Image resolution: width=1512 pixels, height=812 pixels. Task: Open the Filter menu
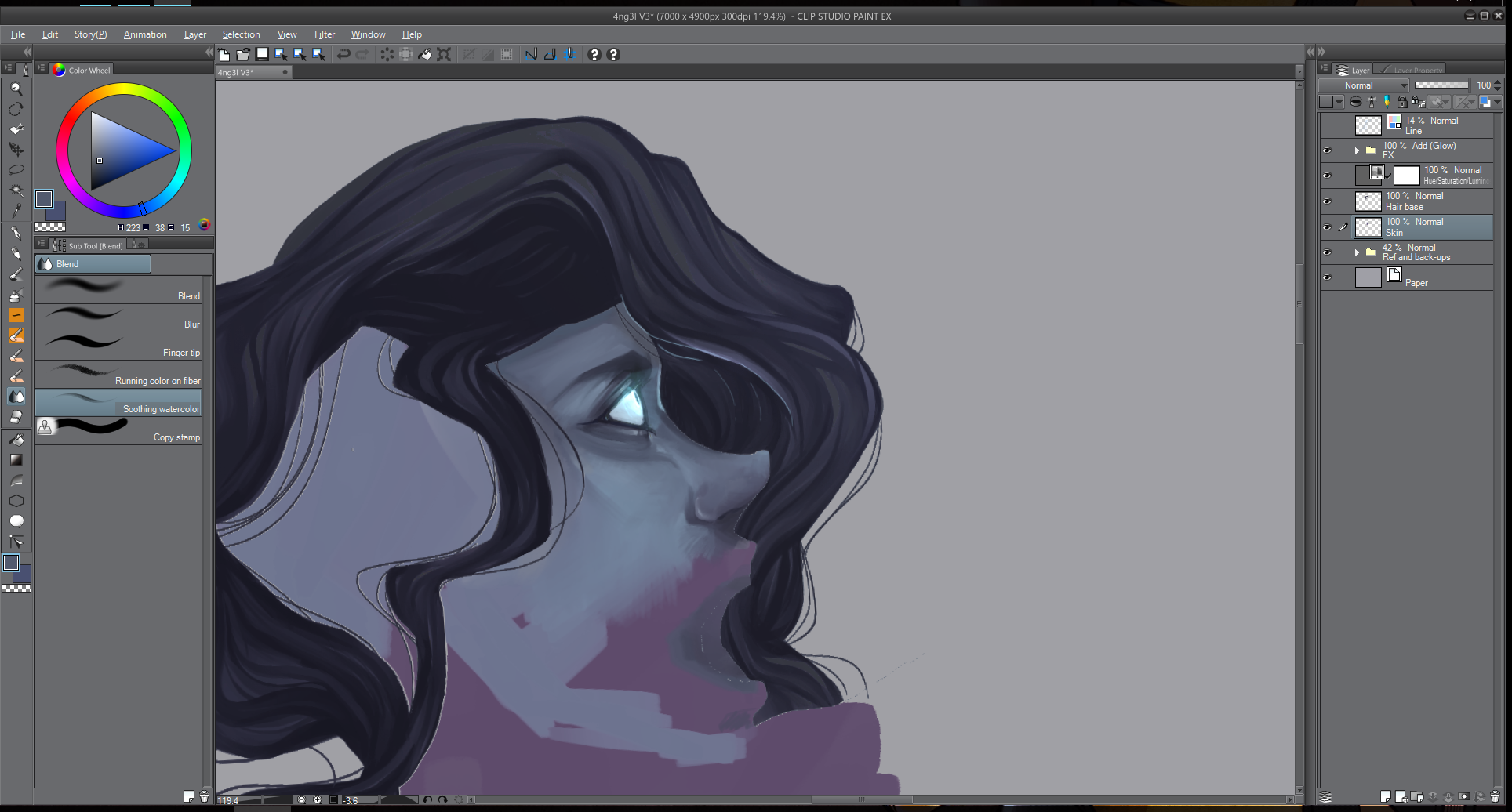324,34
